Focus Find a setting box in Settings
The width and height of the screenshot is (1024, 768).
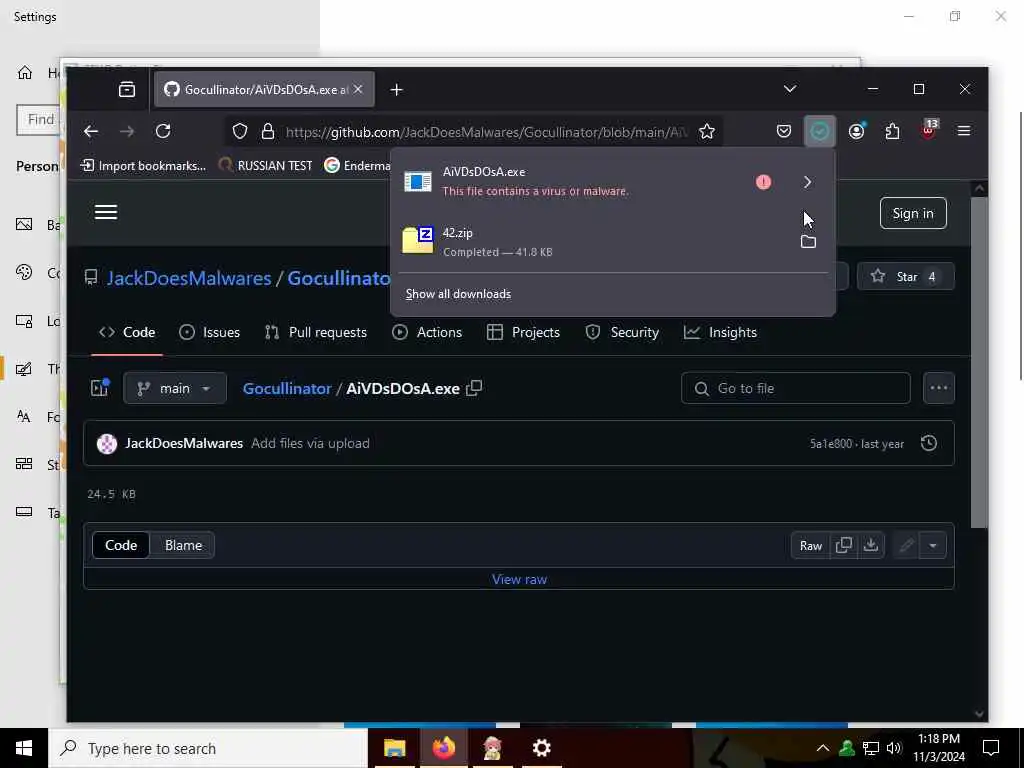click(39, 120)
